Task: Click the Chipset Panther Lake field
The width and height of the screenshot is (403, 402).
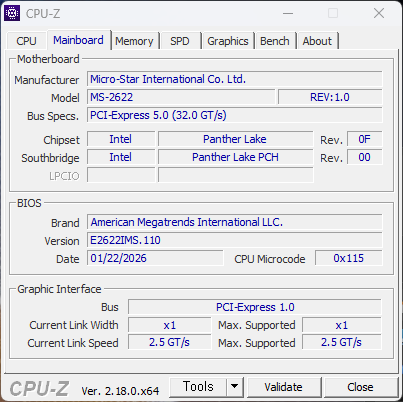Action: (x=236, y=139)
